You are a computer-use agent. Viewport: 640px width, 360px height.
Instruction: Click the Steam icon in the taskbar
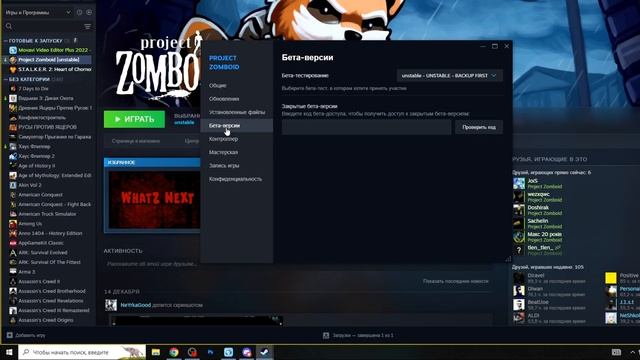click(264, 352)
